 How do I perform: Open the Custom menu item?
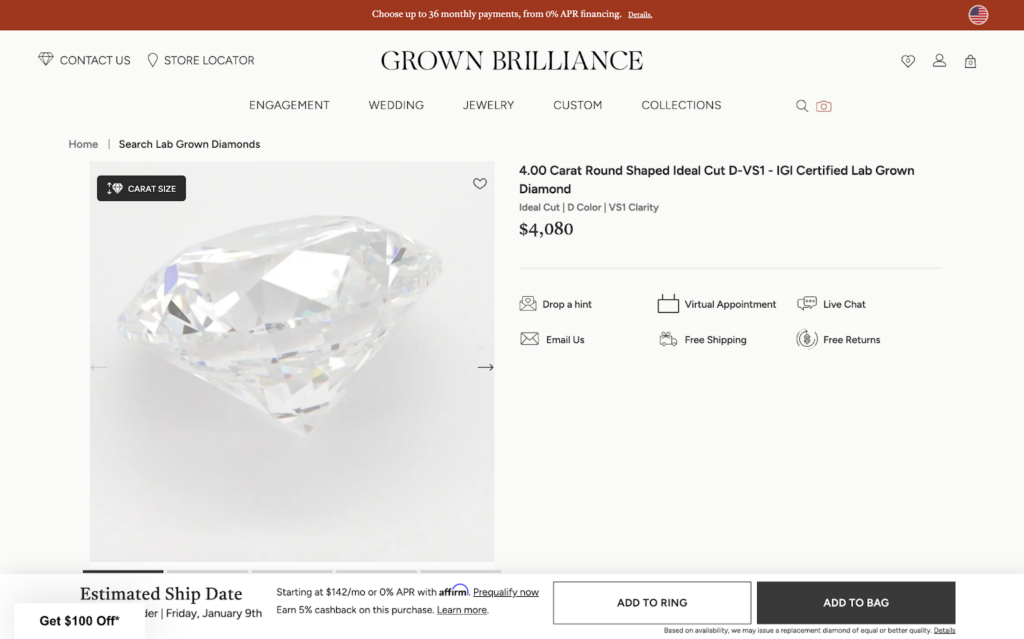point(578,105)
